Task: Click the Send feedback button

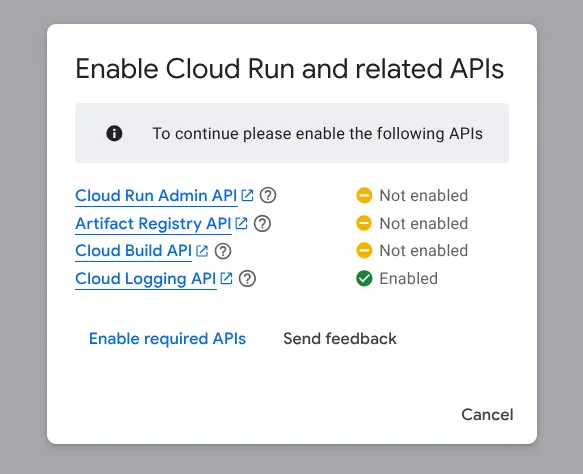Action: point(340,339)
